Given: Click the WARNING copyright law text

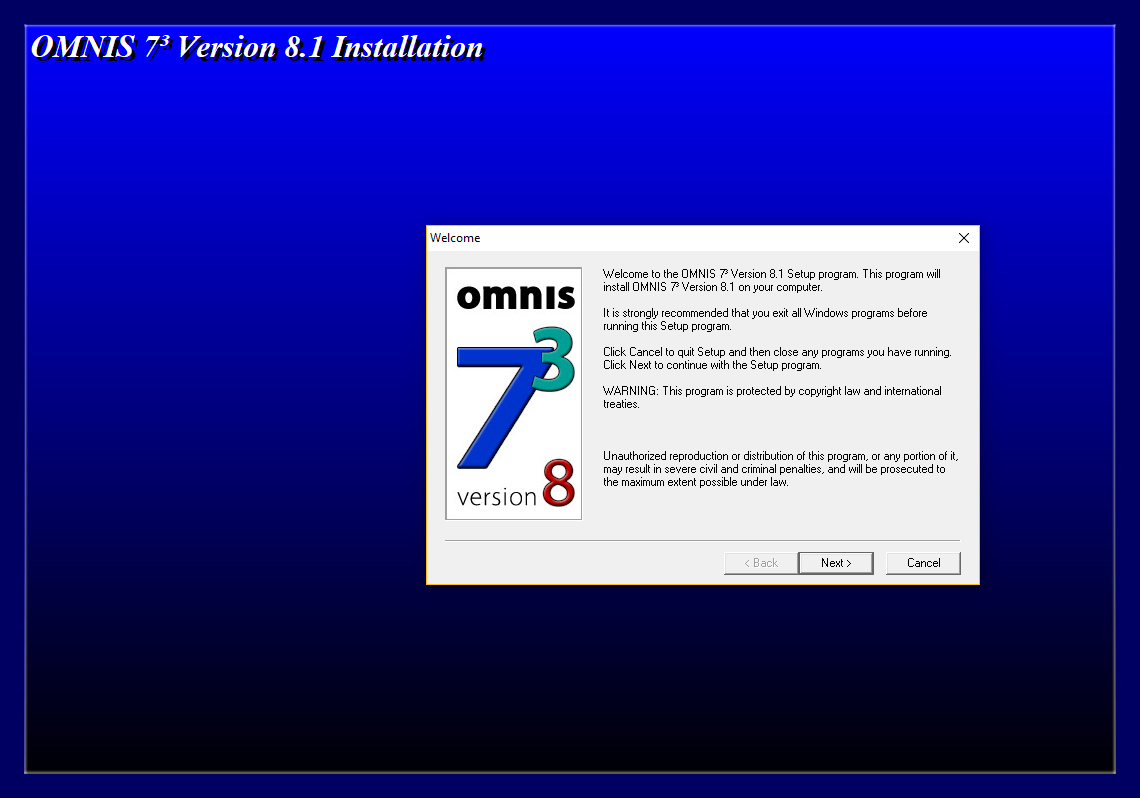Looking at the screenshot, I should coord(771,397).
